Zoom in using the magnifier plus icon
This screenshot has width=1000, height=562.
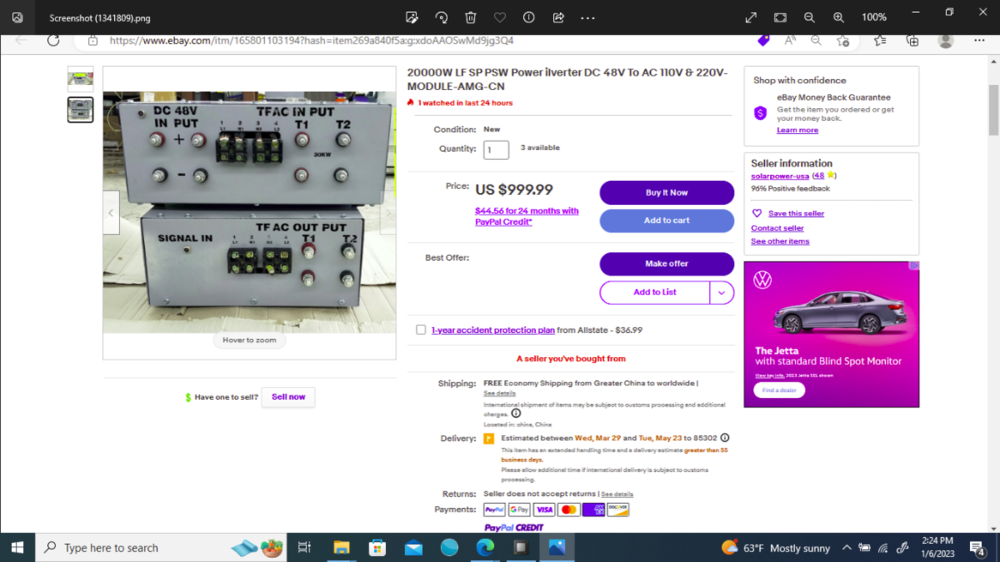[839, 18]
